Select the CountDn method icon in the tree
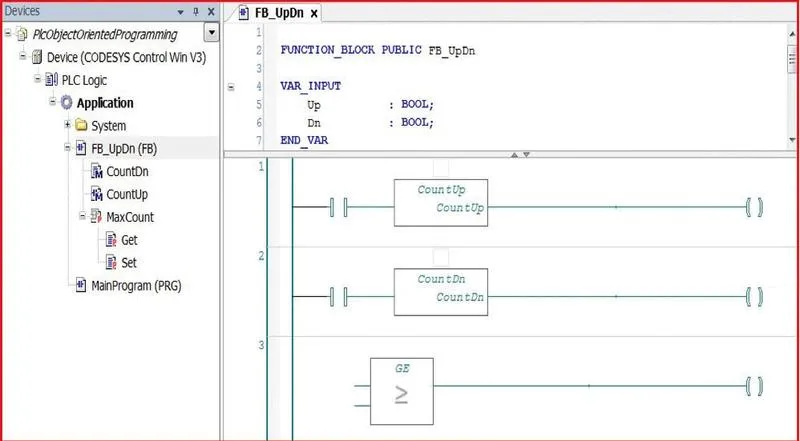This screenshot has width=800, height=441. [x=97, y=172]
